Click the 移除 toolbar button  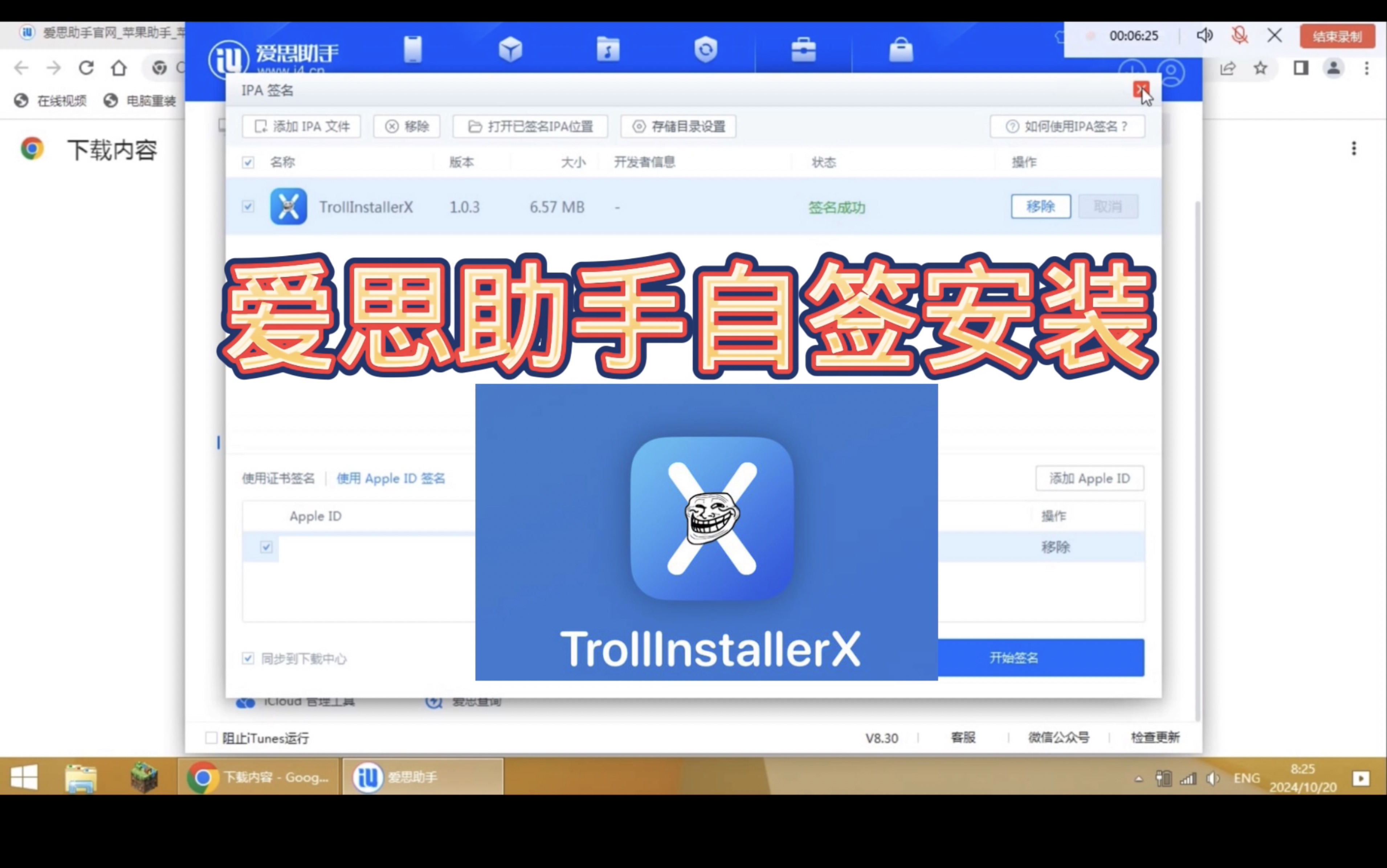tap(407, 126)
